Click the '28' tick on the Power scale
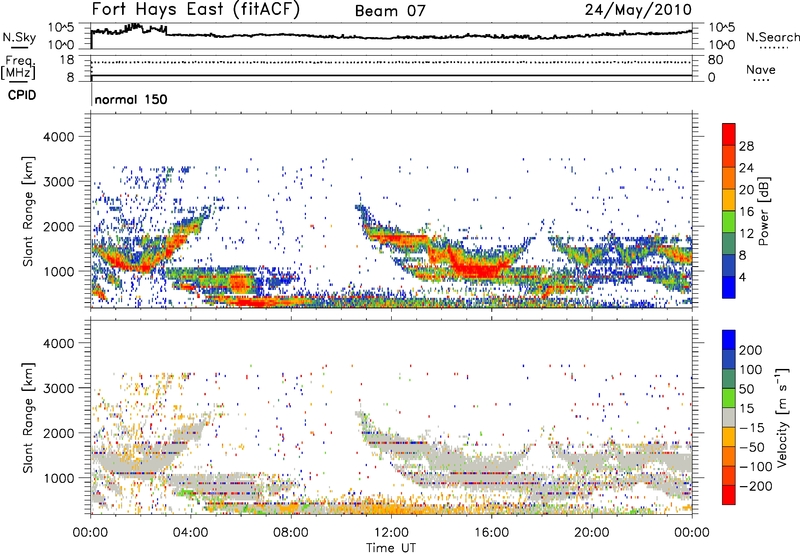This screenshot has height=554, width=800. pyautogui.click(x=746, y=146)
